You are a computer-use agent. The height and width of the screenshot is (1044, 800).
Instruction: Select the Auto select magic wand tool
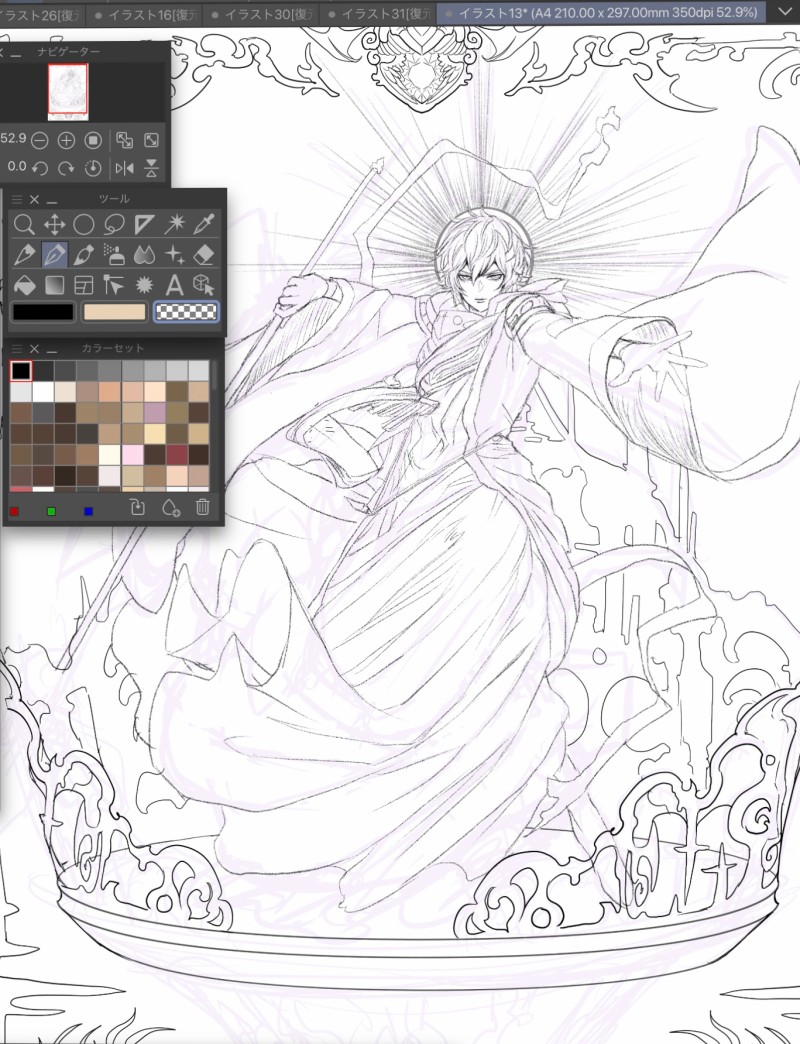pyautogui.click(x=174, y=224)
